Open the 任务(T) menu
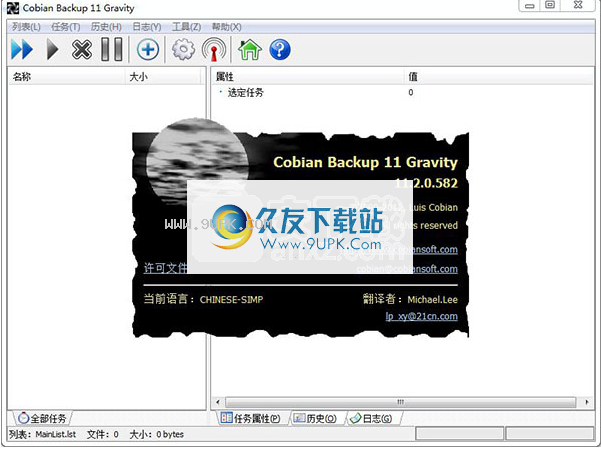 pos(66,27)
